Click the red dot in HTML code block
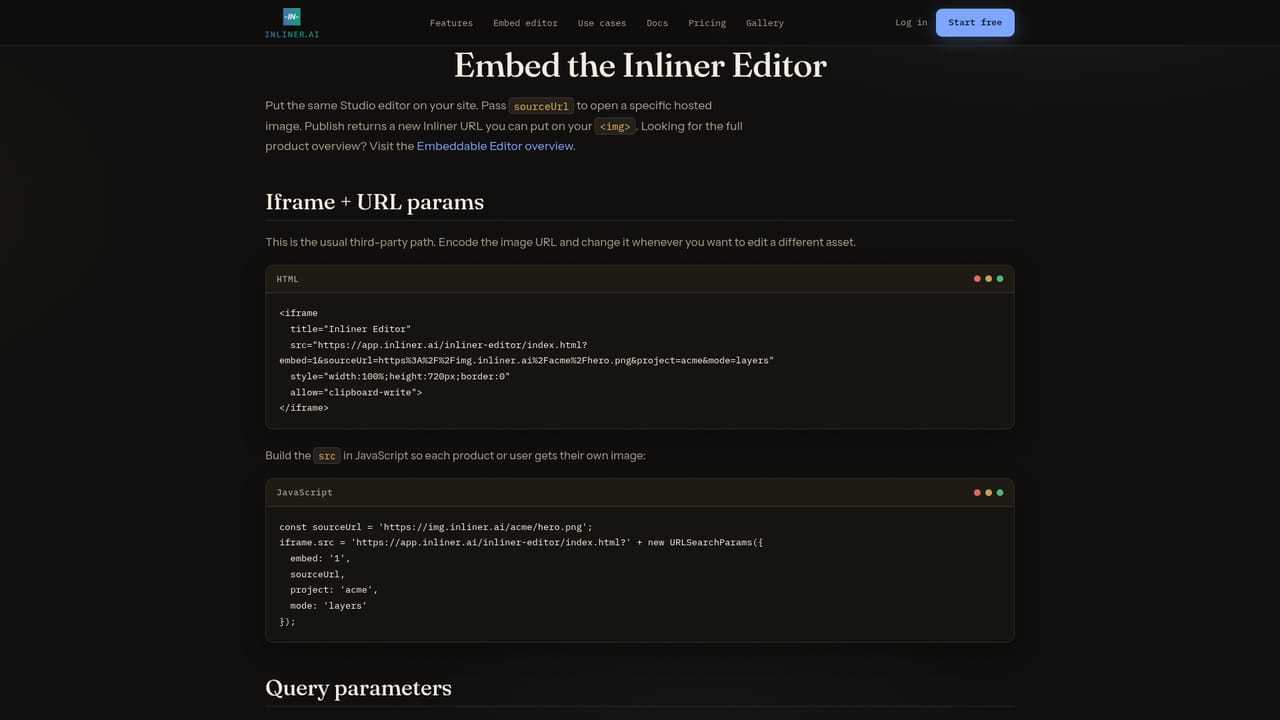The image size is (1280, 720). tap(977, 279)
